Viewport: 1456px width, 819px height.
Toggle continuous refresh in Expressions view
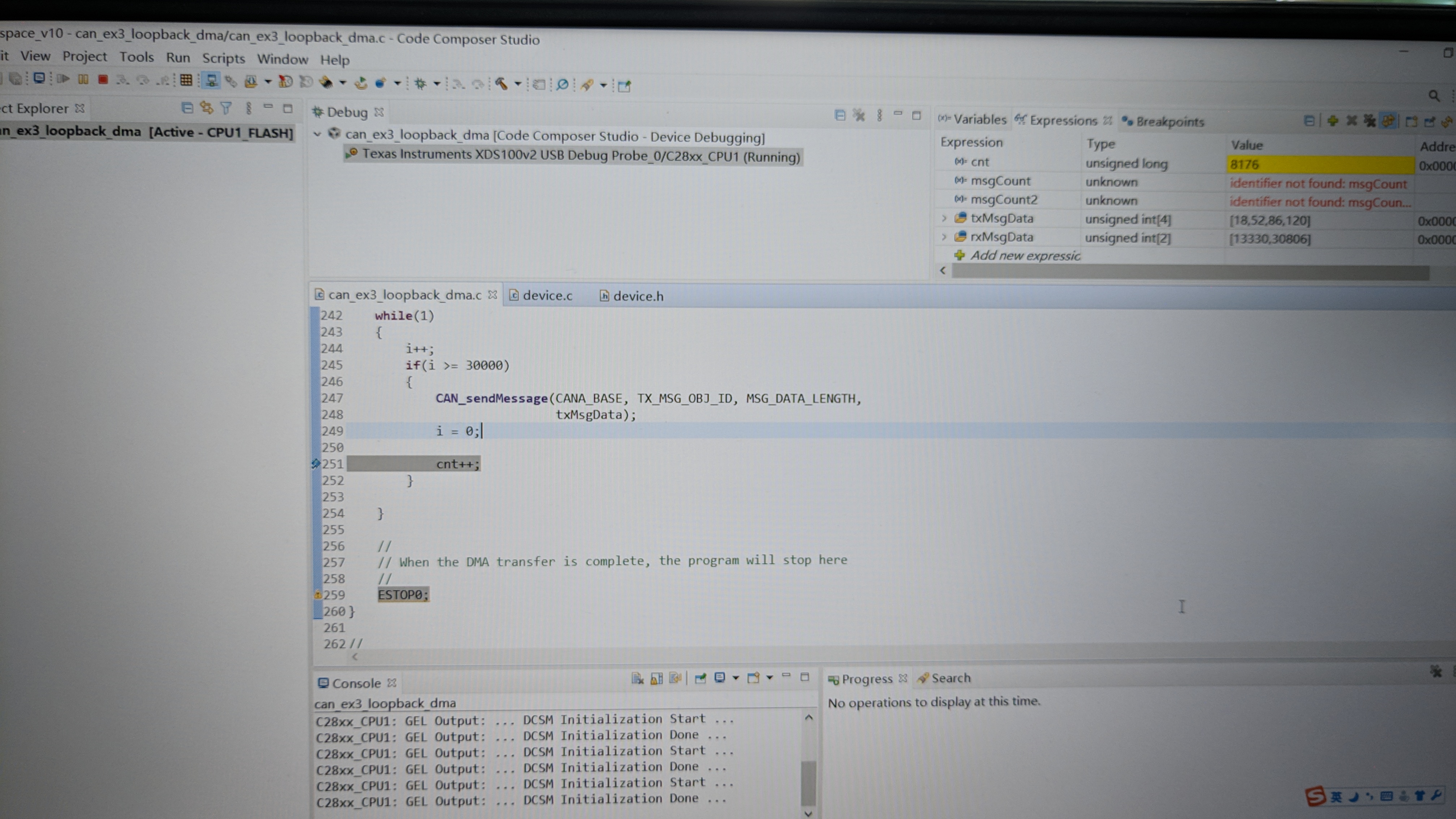tap(1388, 121)
